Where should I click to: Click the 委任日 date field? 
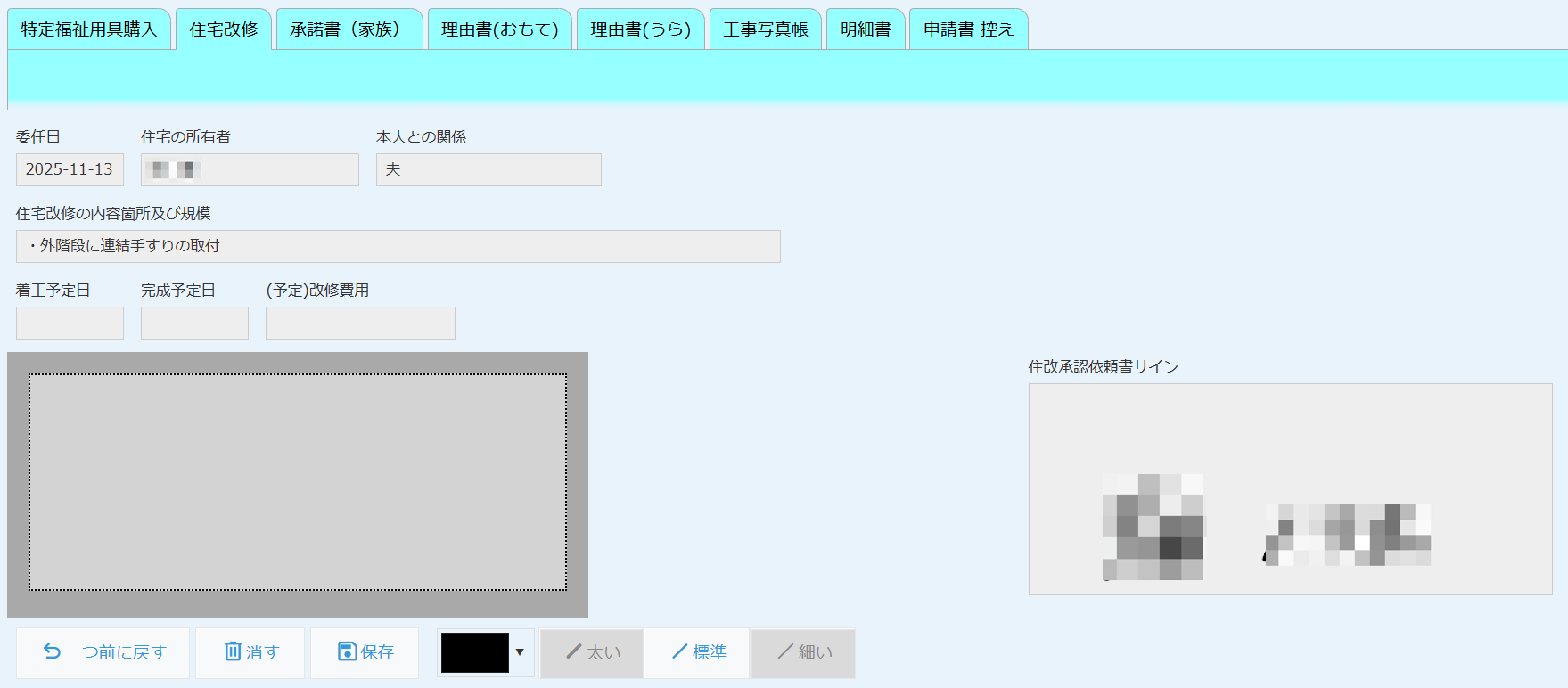click(70, 169)
